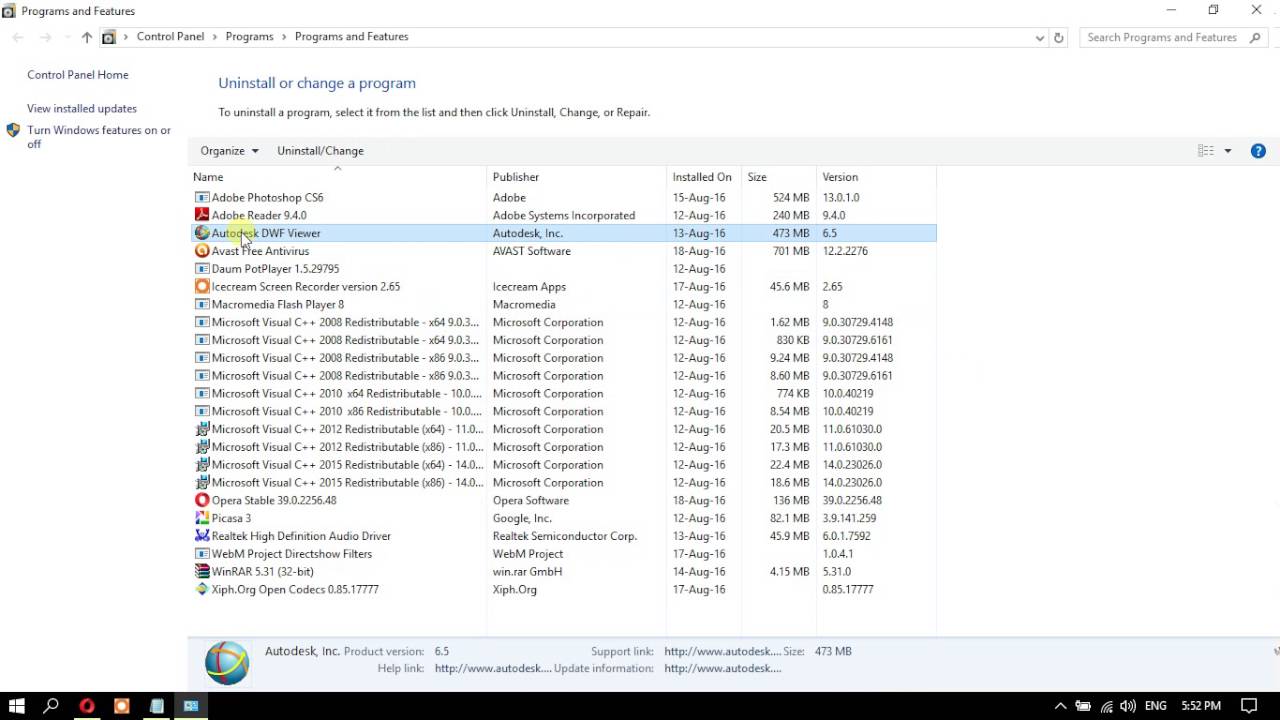
Task: Click the WebM Project Directshow Filters icon
Action: click(x=202, y=554)
